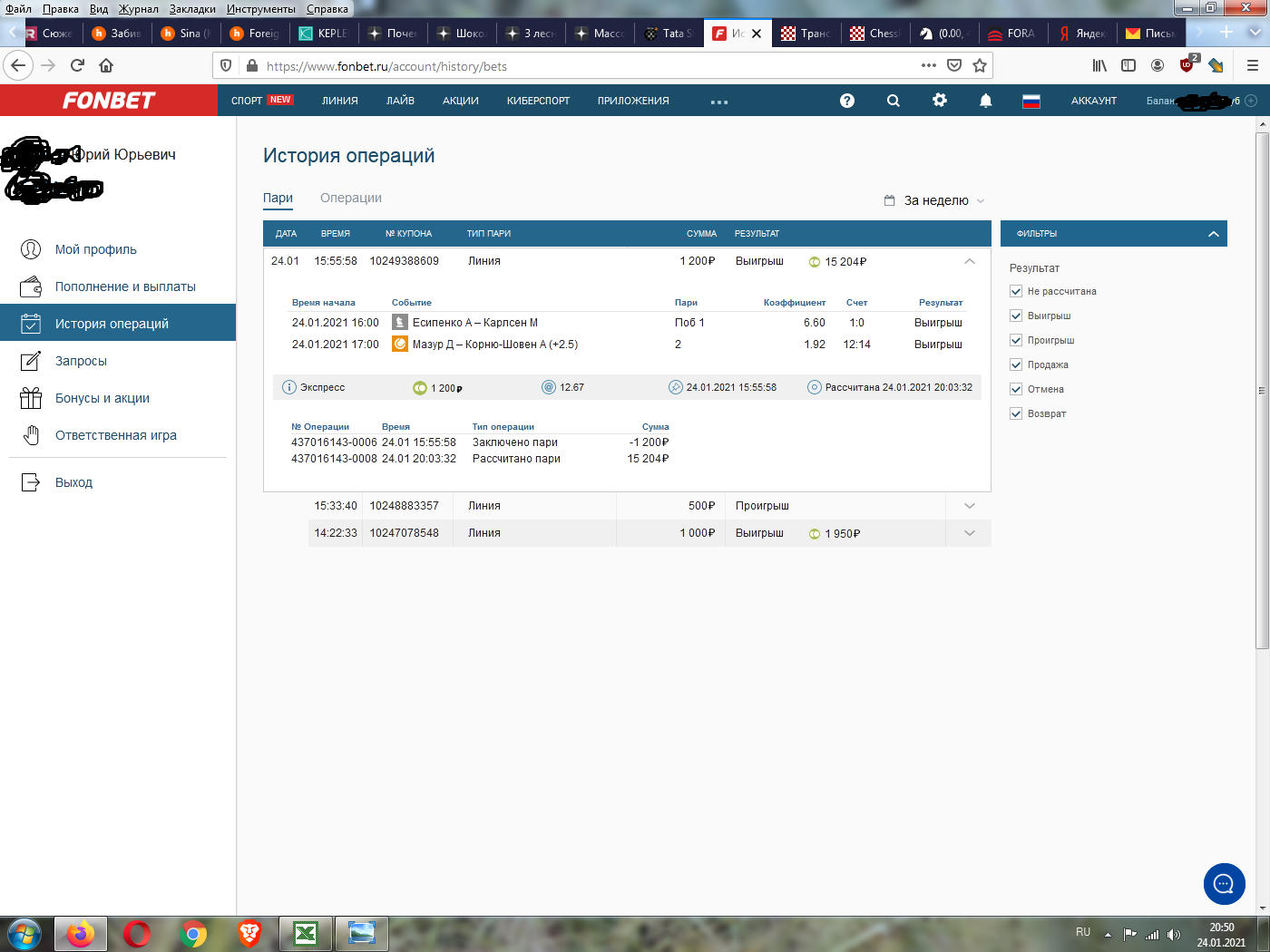This screenshot has width=1270, height=952.
Task: Uncheck the Не рассчитана checkbox
Action: point(1016,291)
